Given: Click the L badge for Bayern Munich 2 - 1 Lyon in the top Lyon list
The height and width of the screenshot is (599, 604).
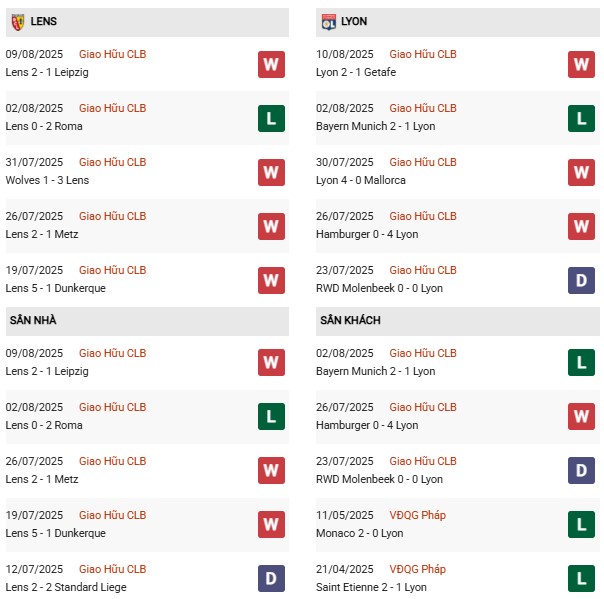Looking at the screenshot, I should pyautogui.click(x=581, y=119).
